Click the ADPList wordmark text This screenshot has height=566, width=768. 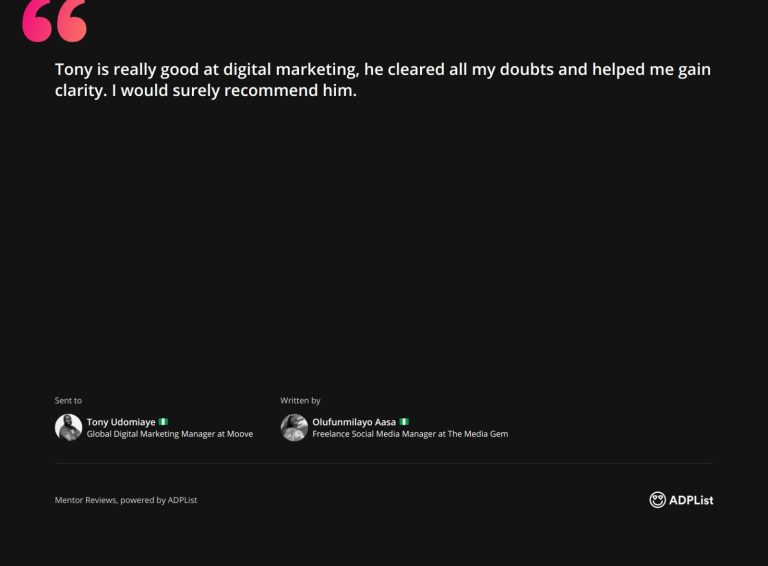point(691,500)
